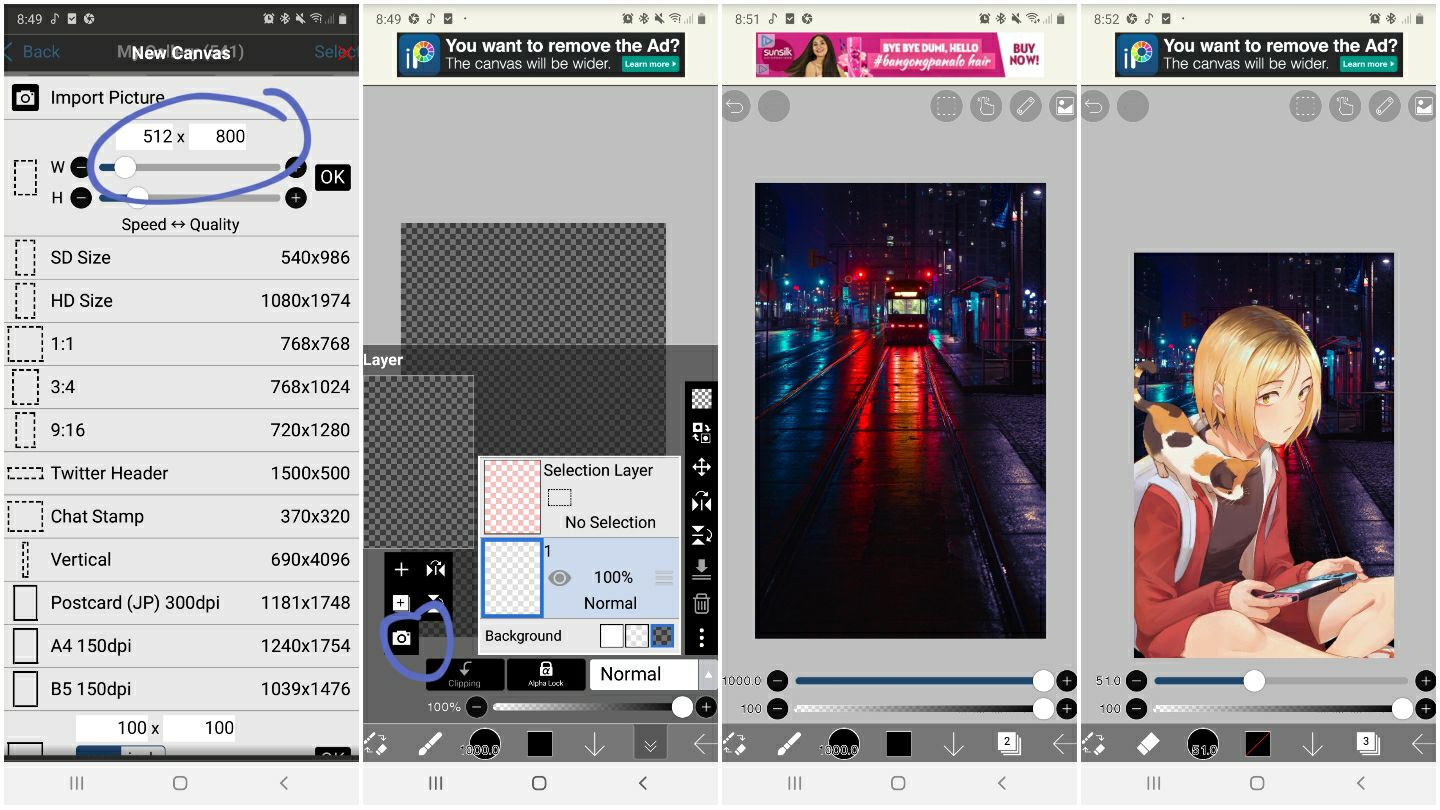Select the Chat Stamp 370x320 canvas

click(x=181, y=516)
